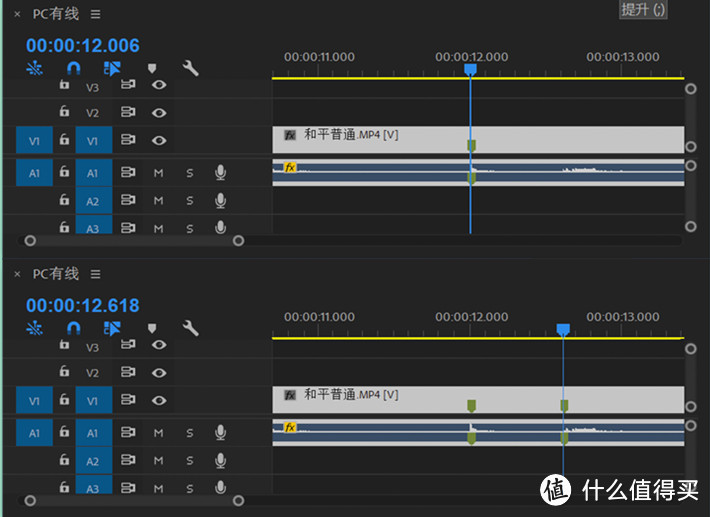
Task: Hide V3 track eye in upper timeline
Action: point(159,85)
